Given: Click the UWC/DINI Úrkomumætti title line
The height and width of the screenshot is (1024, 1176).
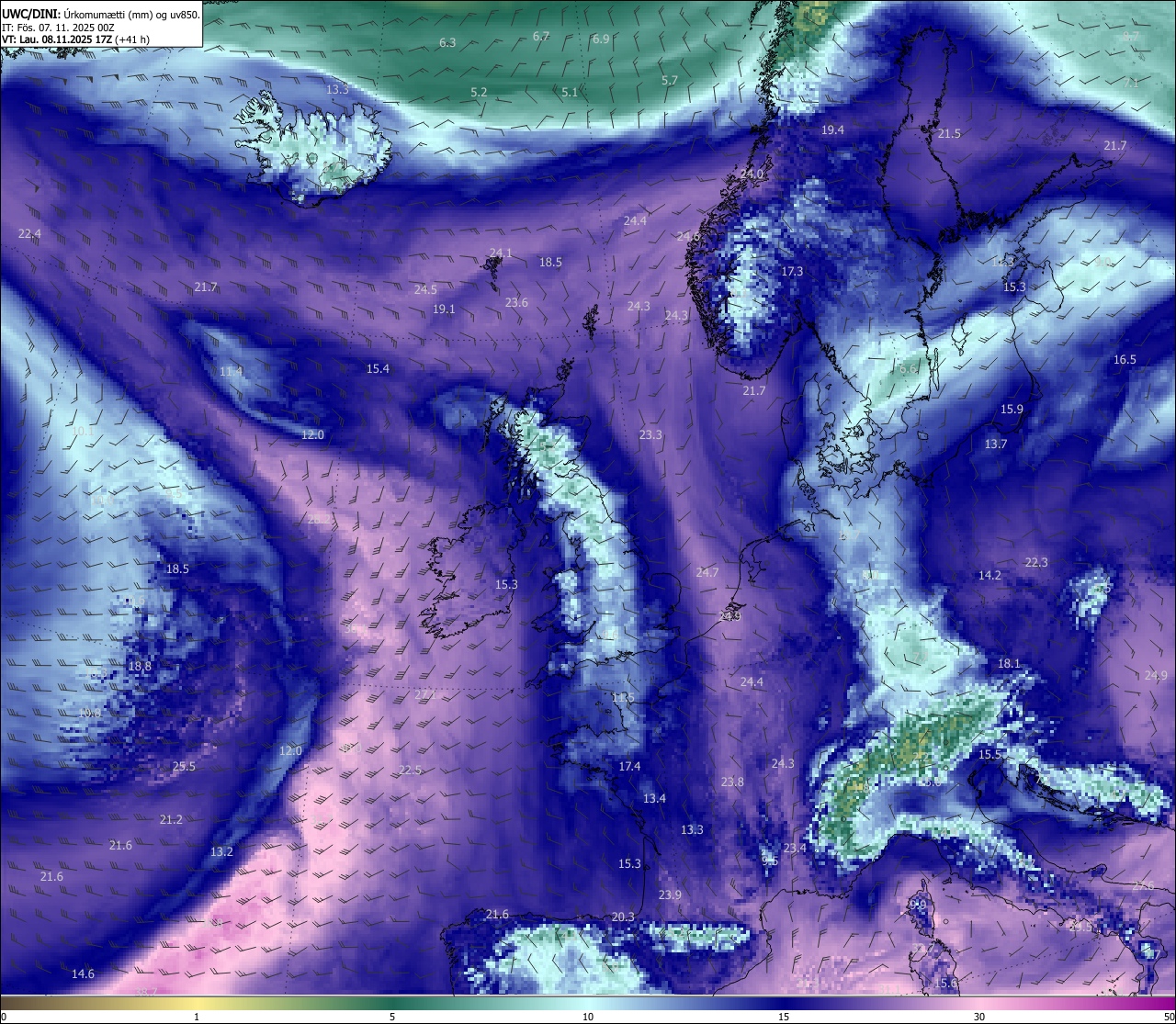Looking at the screenshot, I should 101,14.
